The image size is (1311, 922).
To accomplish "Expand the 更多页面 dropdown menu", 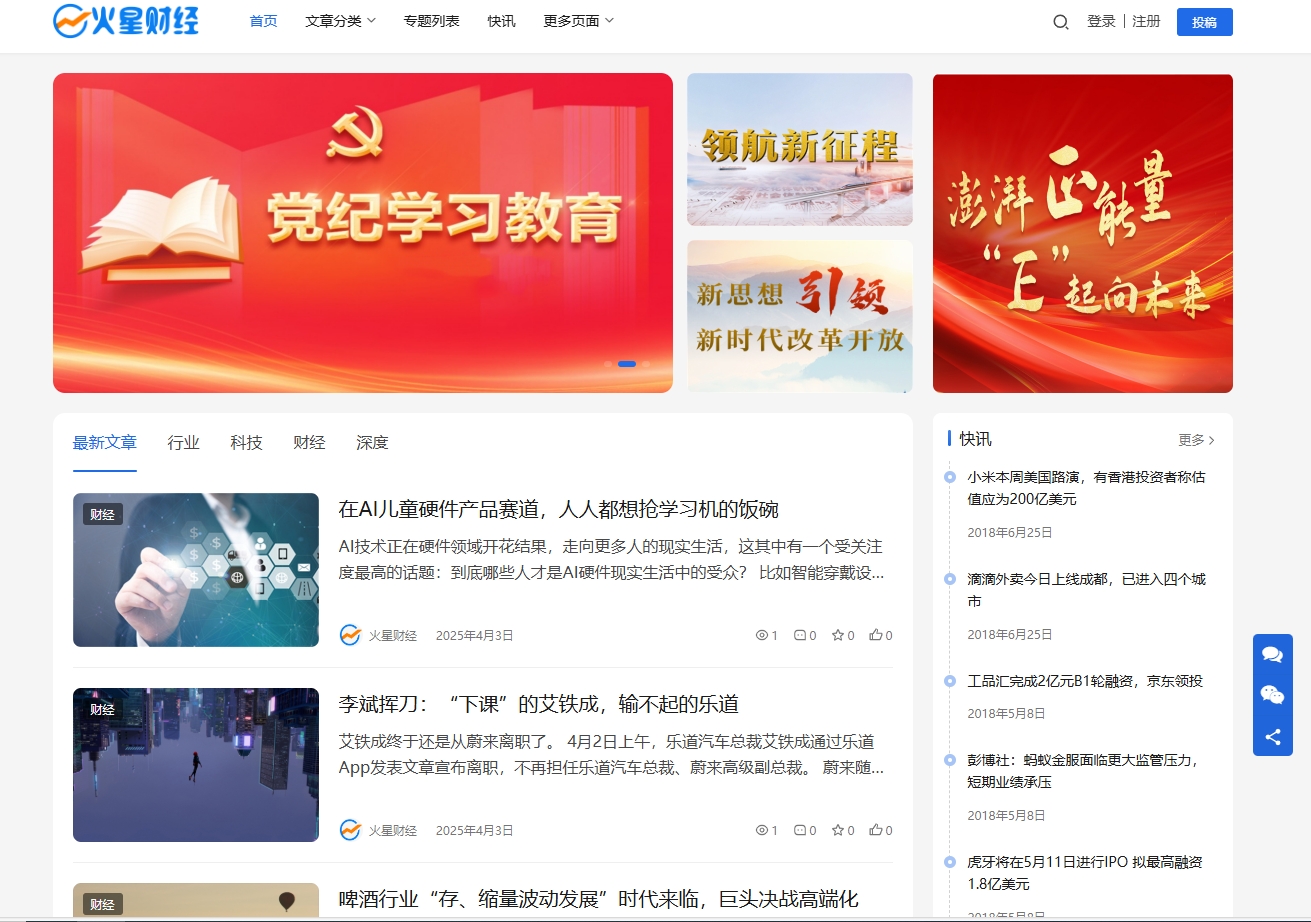I will click(x=579, y=21).
